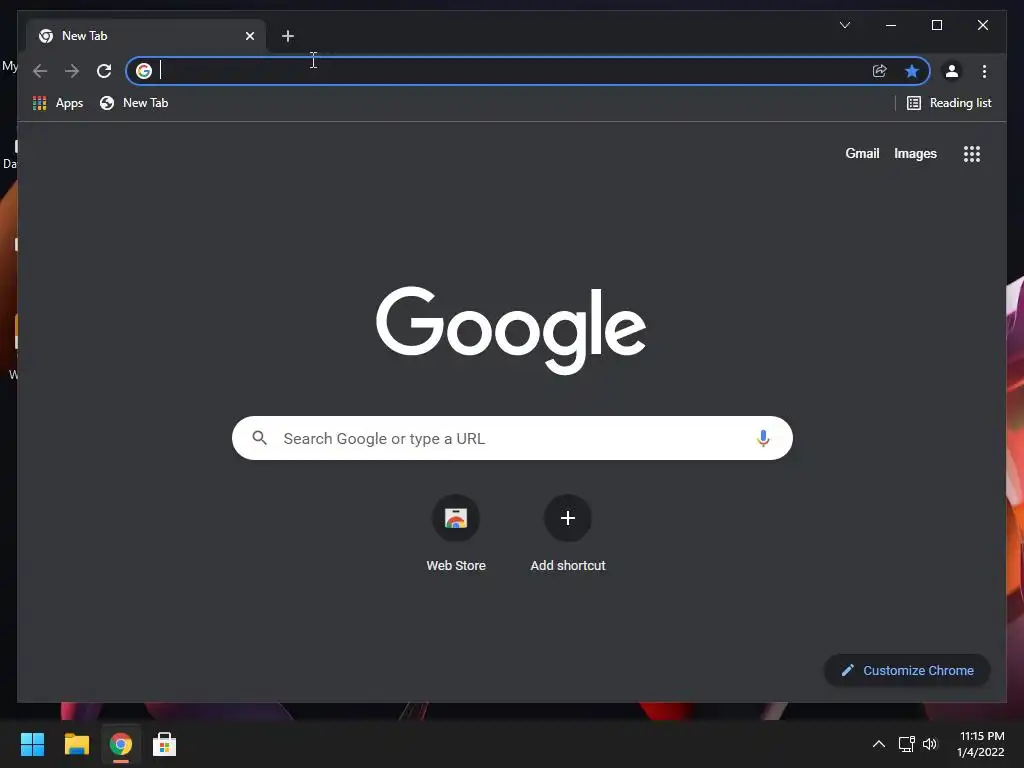Add a new shortcut tile
Screen dimensions: 1024x768
(568, 534)
